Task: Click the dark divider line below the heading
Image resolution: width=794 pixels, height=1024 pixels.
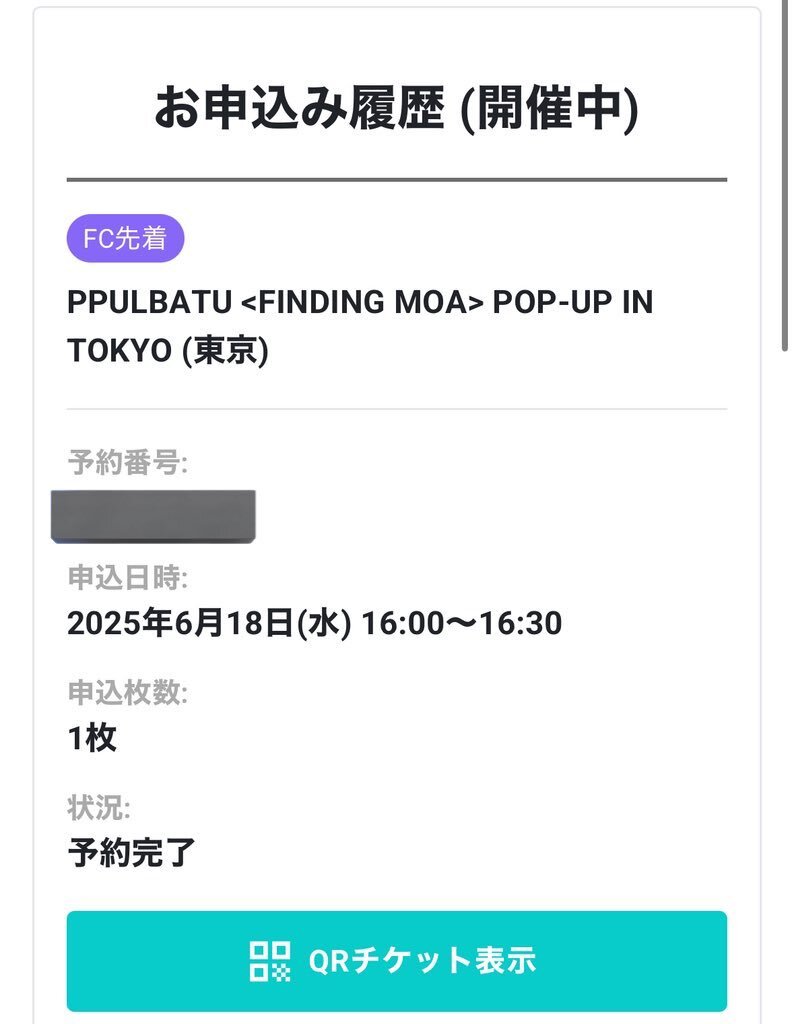Action: click(x=397, y=179)
